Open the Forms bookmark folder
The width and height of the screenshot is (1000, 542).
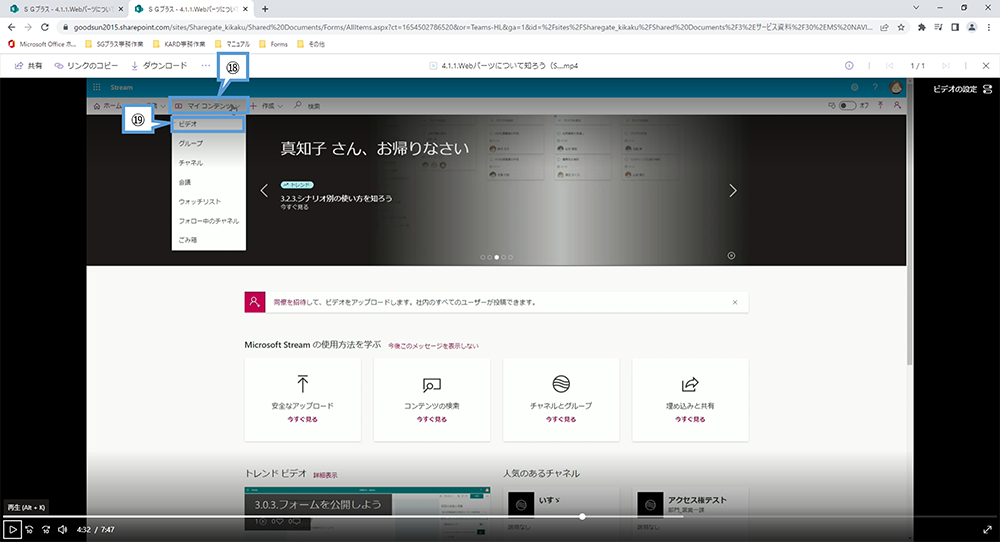point(273,44)
